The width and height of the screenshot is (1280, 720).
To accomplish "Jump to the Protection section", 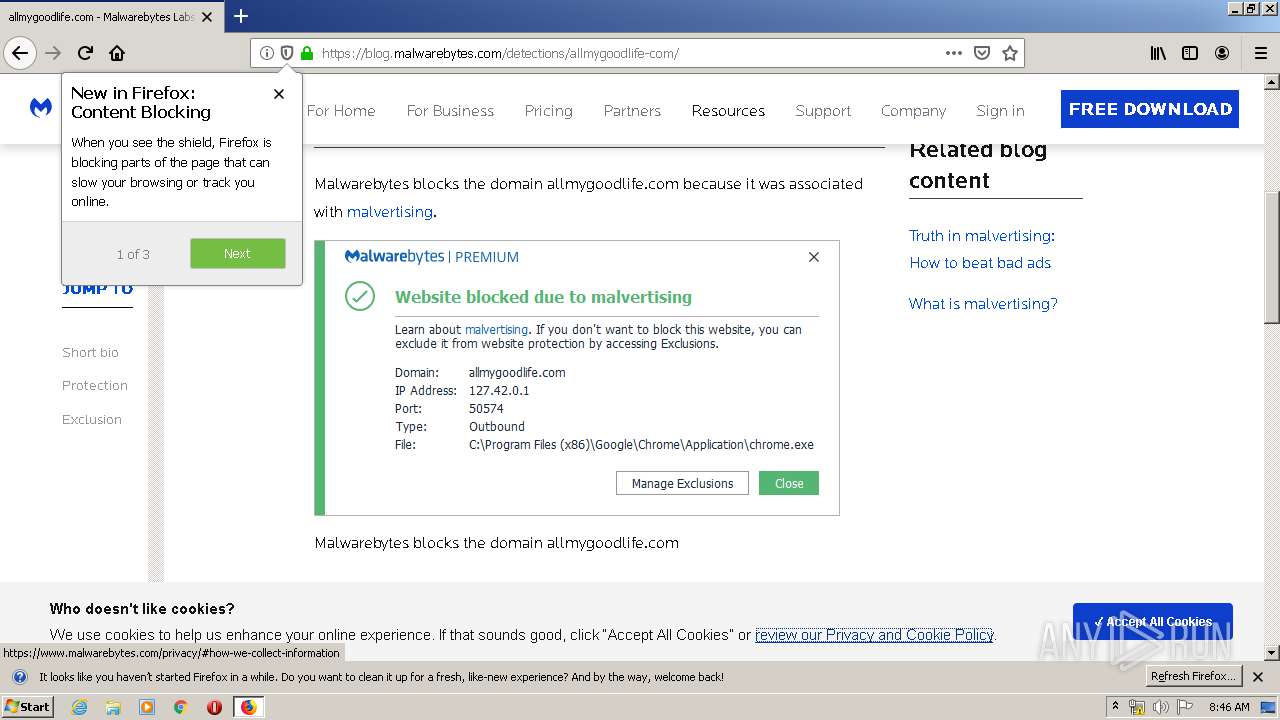I will [x=95, y=385].
